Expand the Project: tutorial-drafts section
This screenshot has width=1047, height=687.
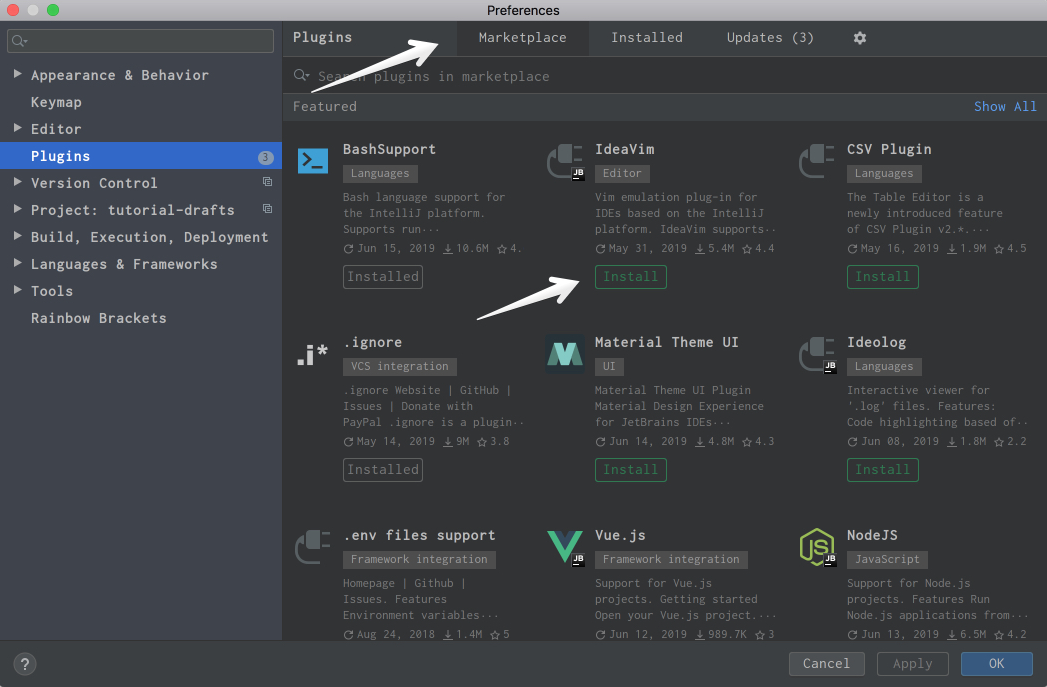click(x=18, y=209)
